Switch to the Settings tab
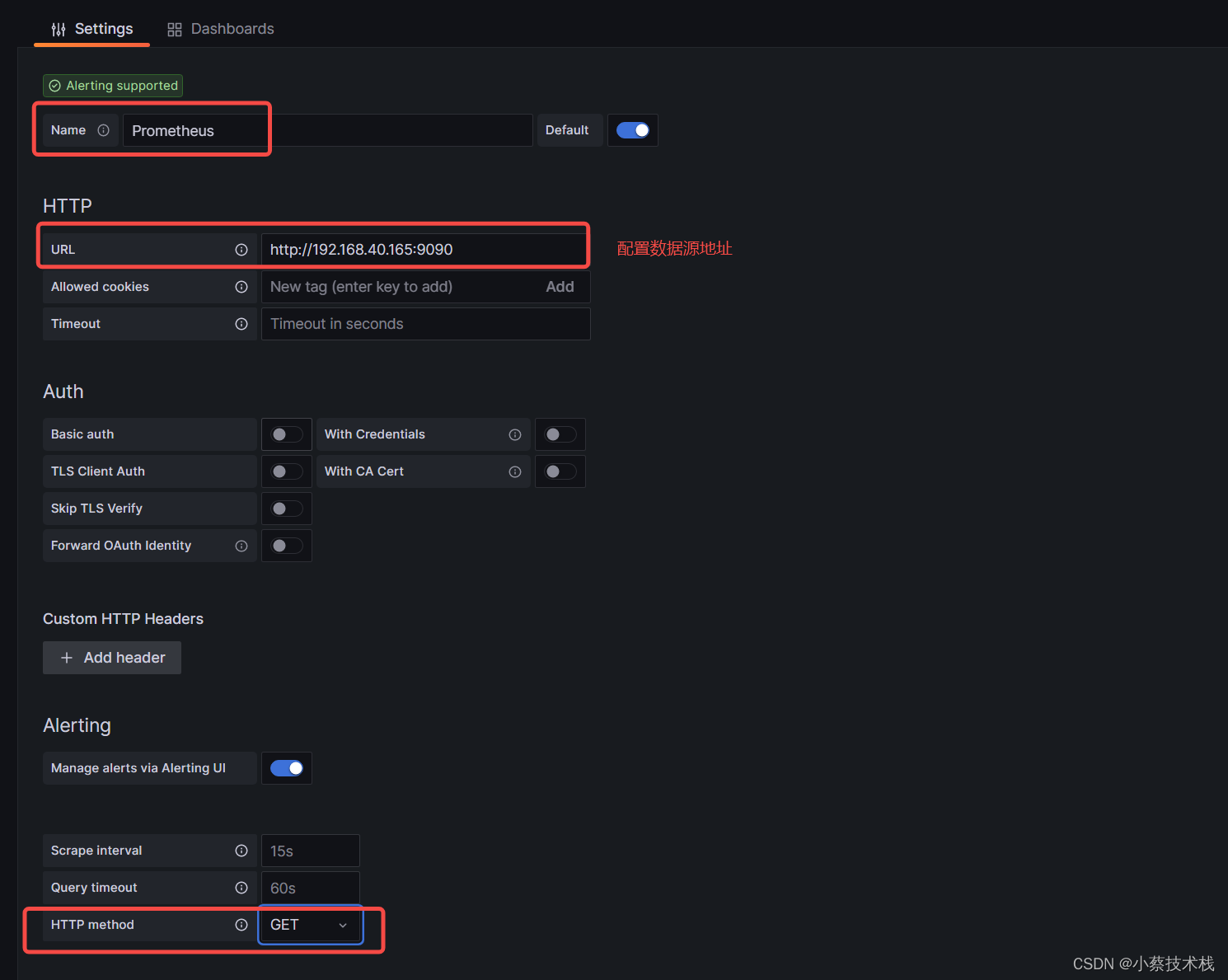Viewport: 1228px width, 980px height. point(91,29)
